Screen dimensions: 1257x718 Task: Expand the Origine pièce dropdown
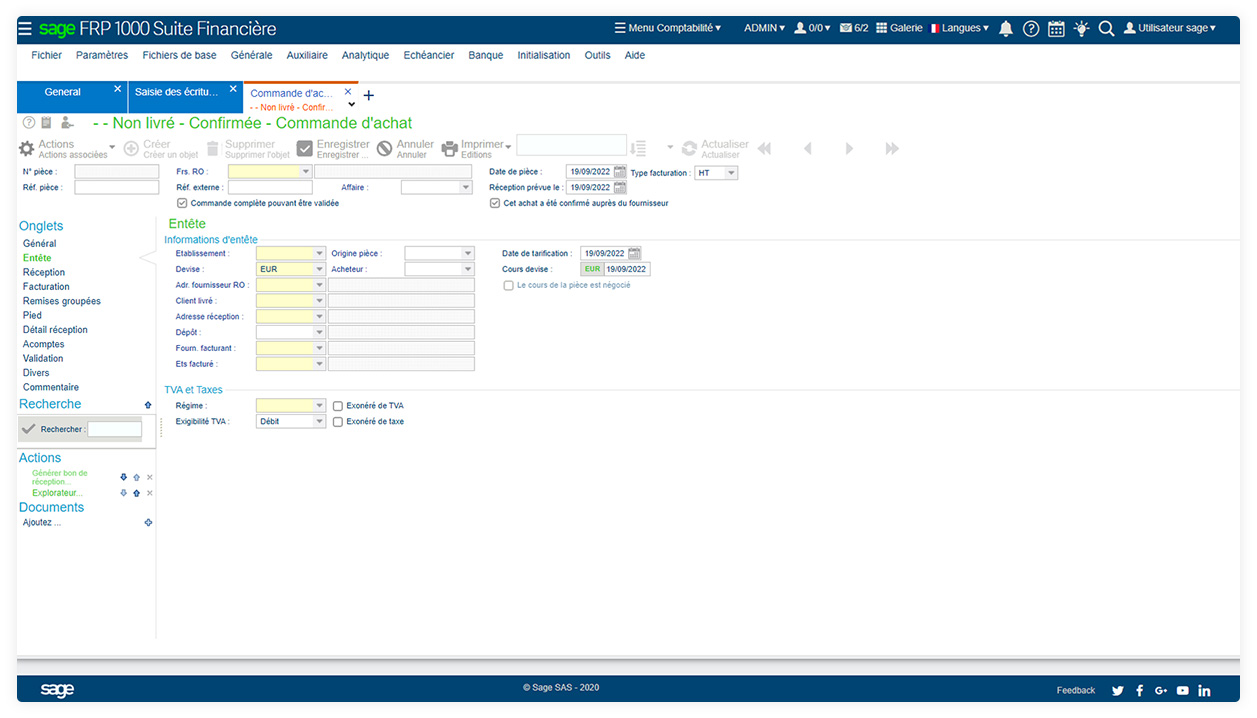pyautogui.click(x=468, y=254)
